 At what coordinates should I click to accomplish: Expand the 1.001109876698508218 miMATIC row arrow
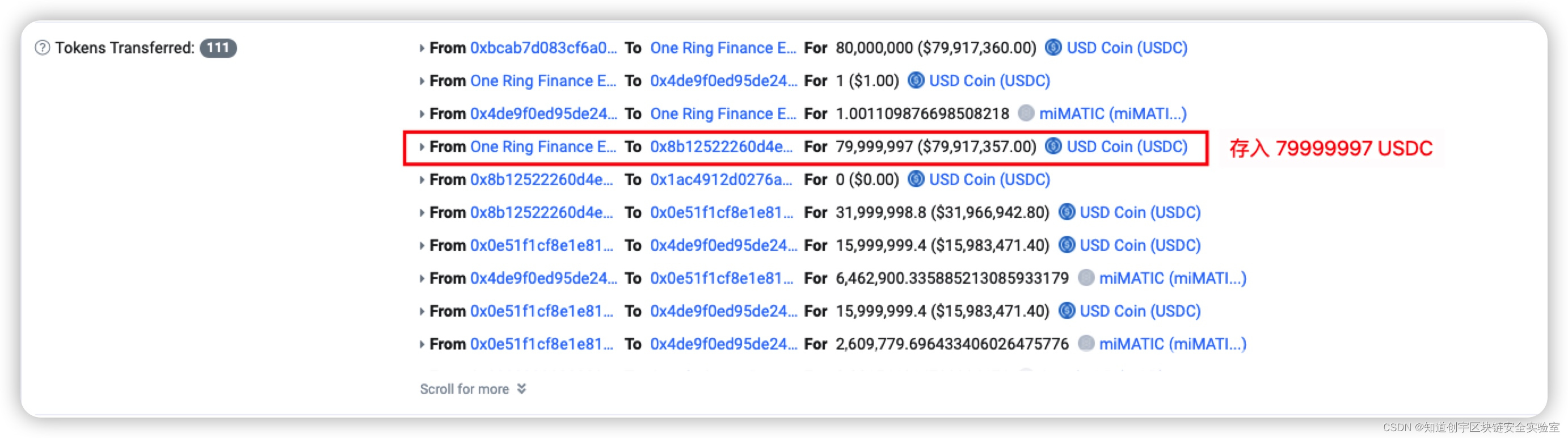coord(421,114)
